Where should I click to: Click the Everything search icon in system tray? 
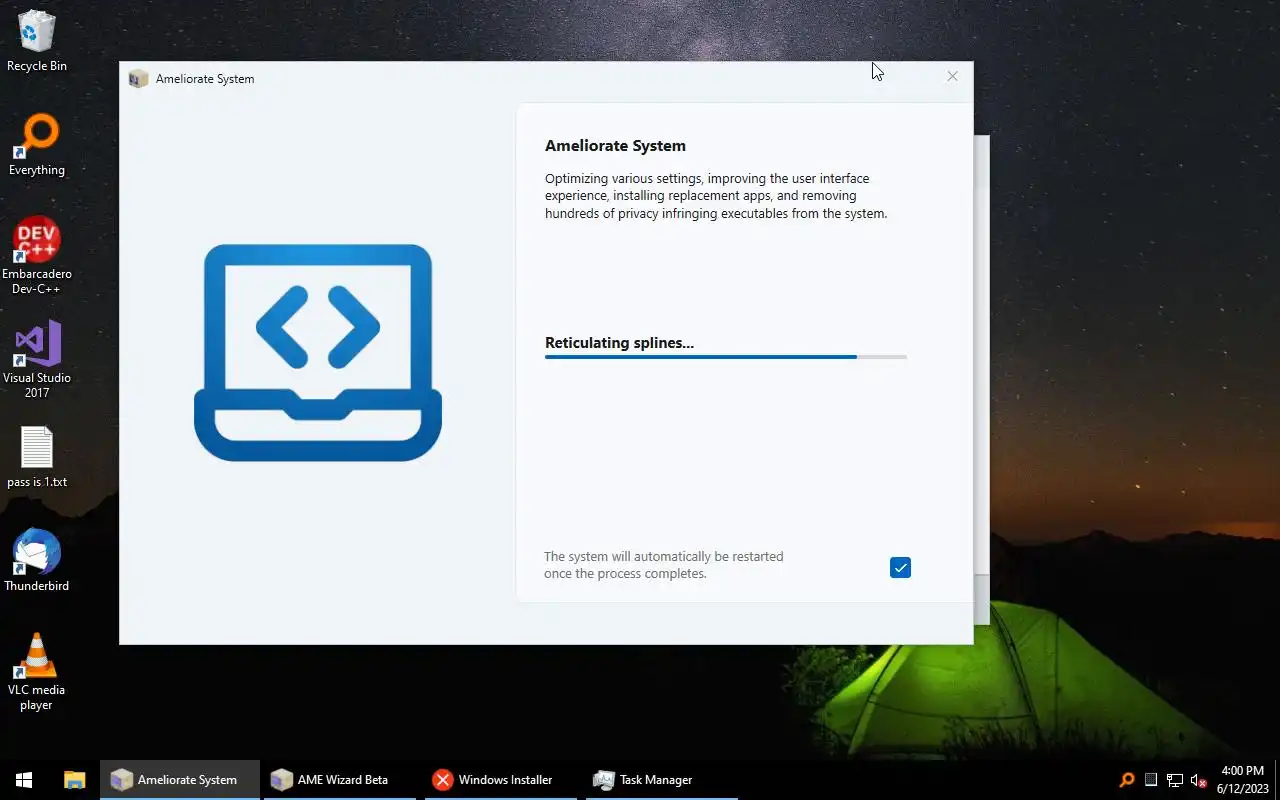tap(1127, 780)
